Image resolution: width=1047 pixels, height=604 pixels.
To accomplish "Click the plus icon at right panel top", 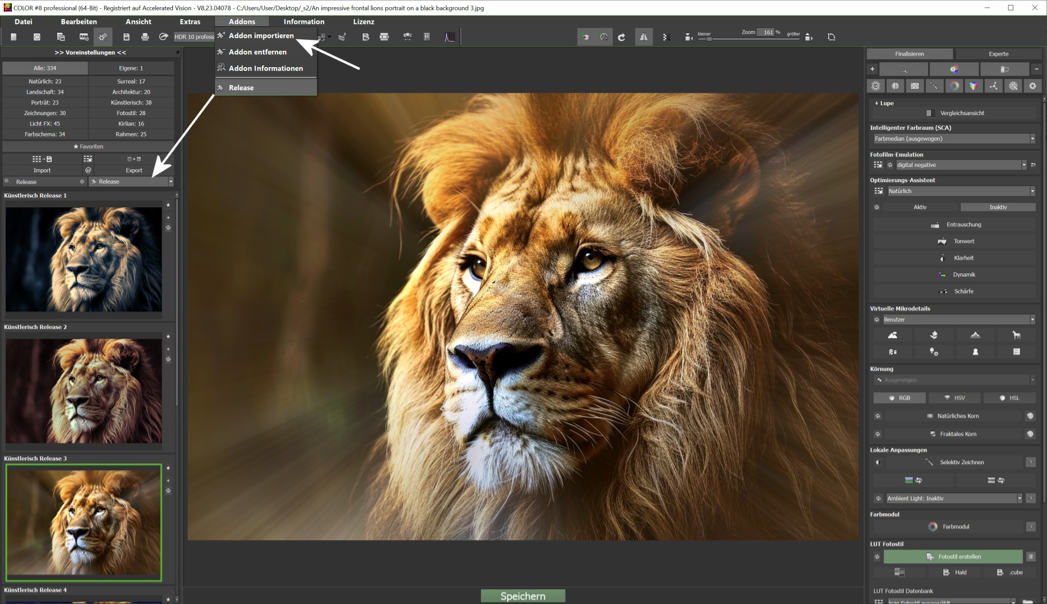I will (x=872, y=69).
